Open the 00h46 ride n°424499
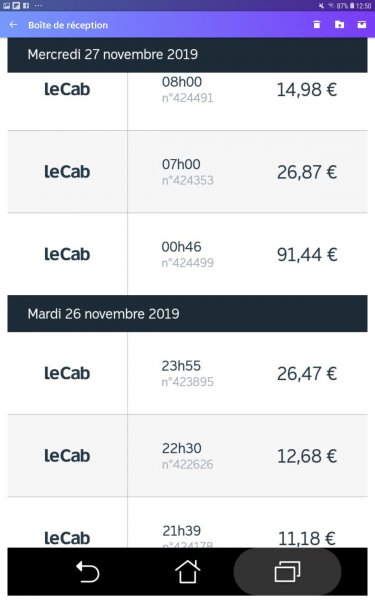Image resolution: width=375 pixels, height=600 pixels. [188, 254]
